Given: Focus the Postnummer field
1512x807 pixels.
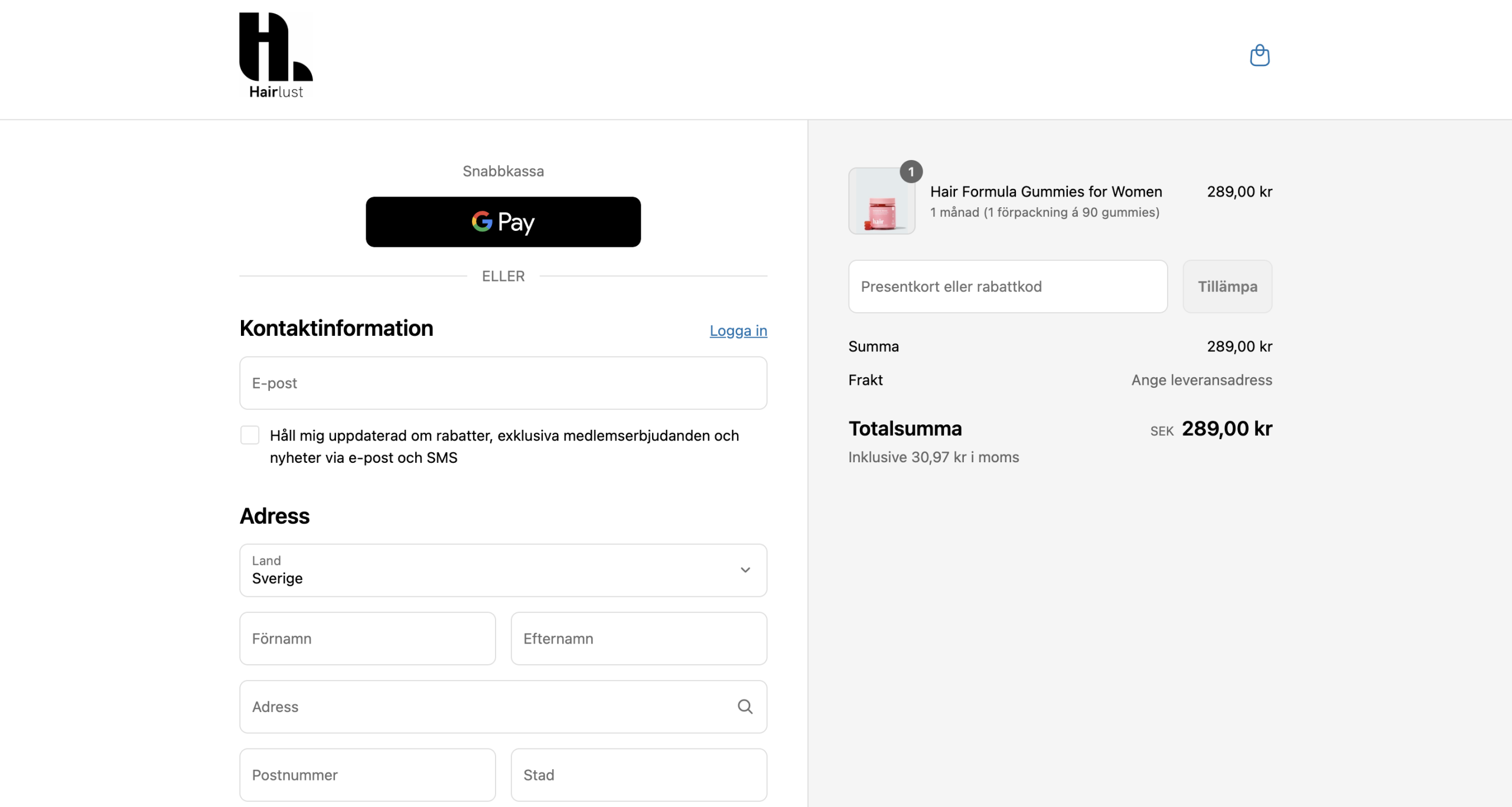Looking at the screenshot, I should 367,775.
